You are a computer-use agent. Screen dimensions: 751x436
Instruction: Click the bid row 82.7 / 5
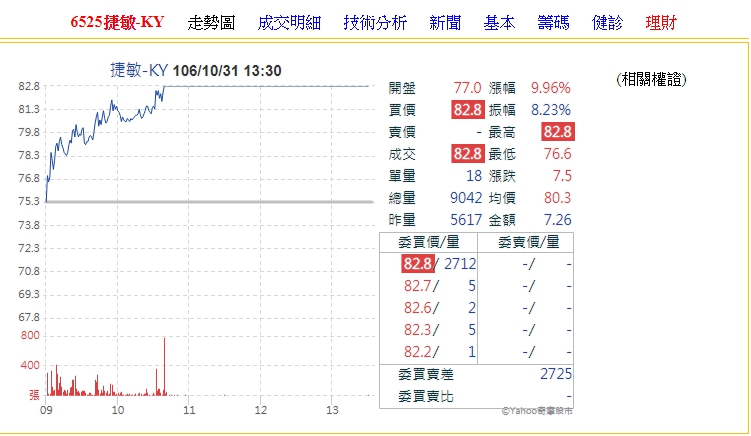click(x=440, y=286)
